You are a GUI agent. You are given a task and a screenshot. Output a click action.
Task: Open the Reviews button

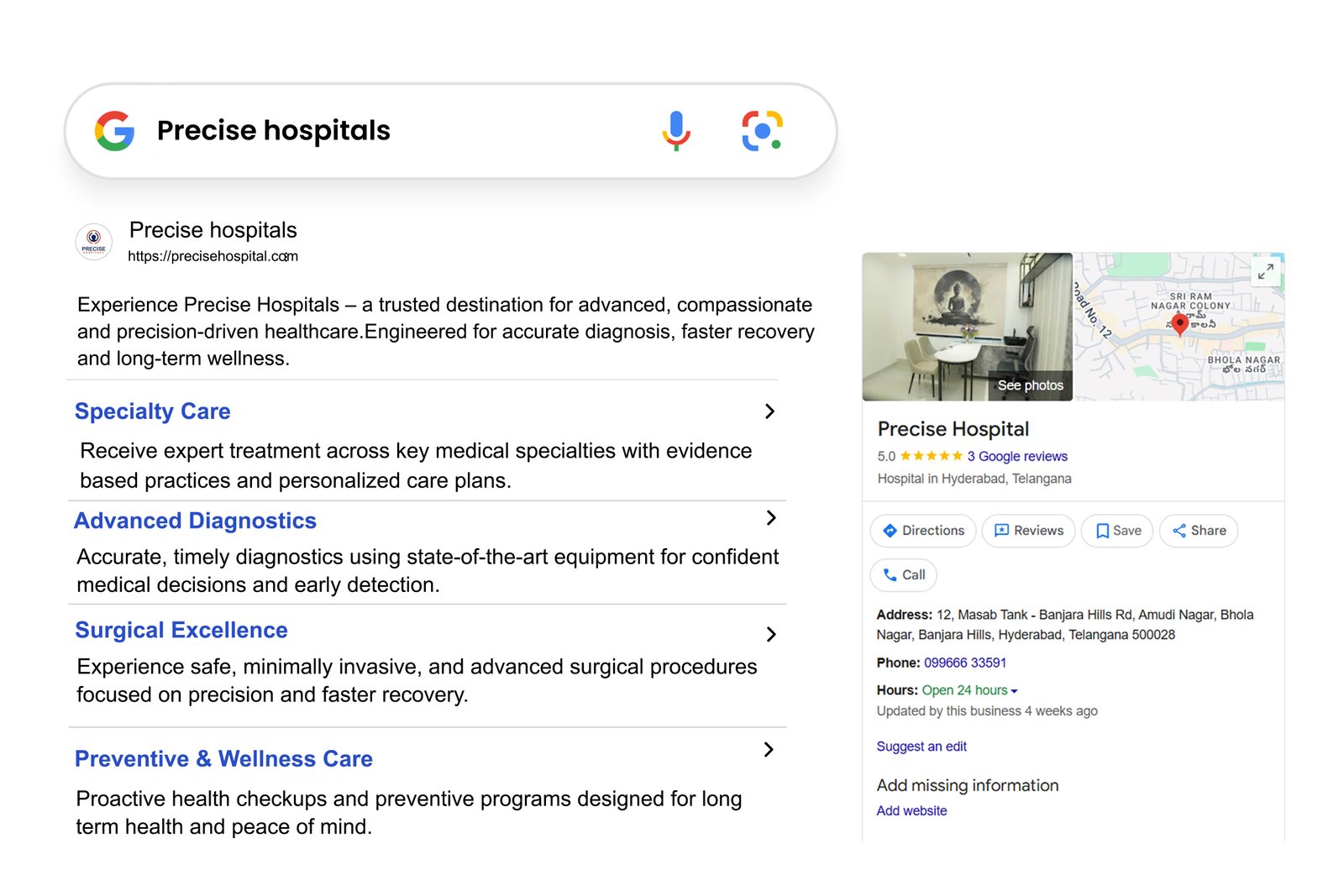[x=1028, y=531]
